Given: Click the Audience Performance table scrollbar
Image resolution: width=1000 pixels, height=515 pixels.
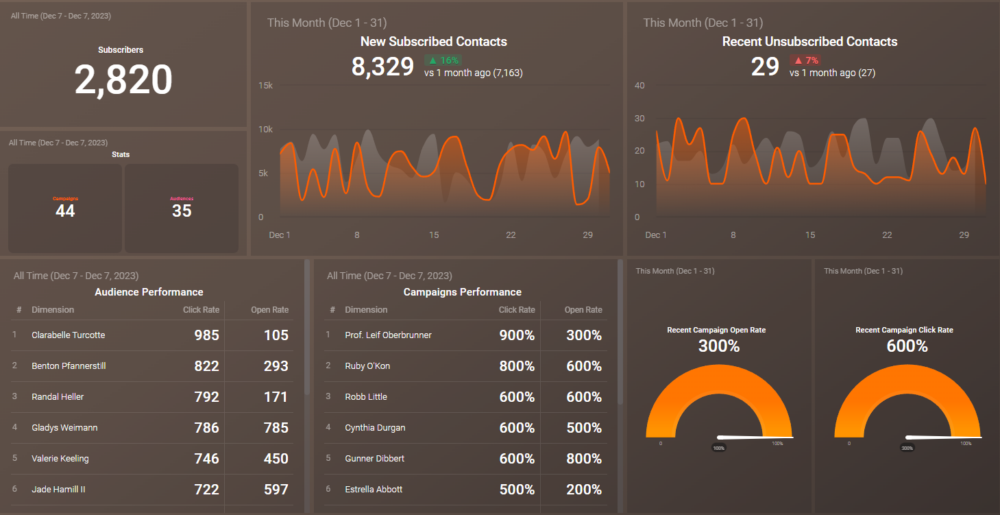Looking at the screenshot, I should [307, 326].
